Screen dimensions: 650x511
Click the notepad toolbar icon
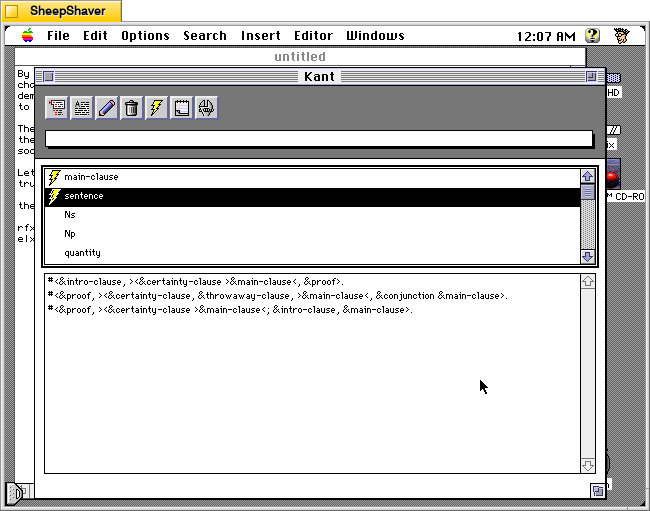(181, 108)
